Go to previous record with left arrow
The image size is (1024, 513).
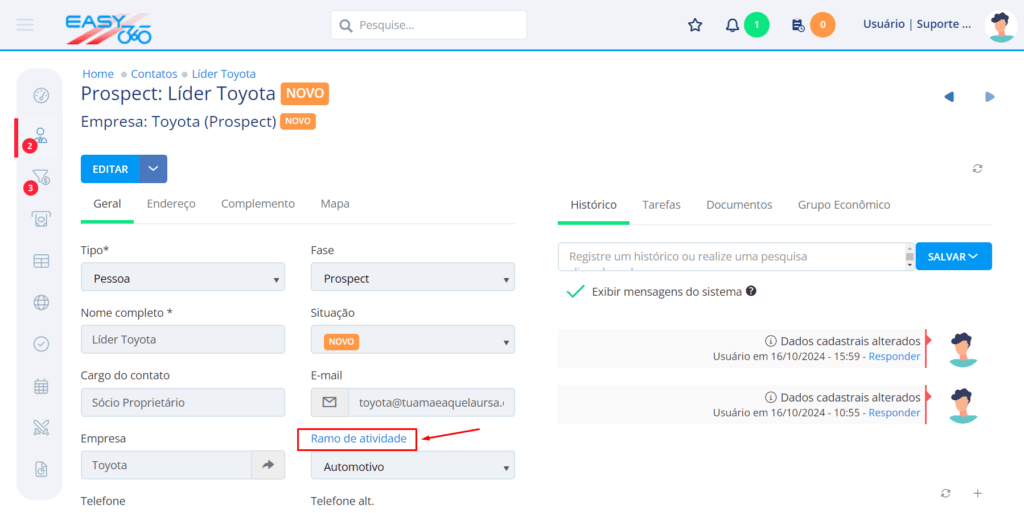pos(949,97)
